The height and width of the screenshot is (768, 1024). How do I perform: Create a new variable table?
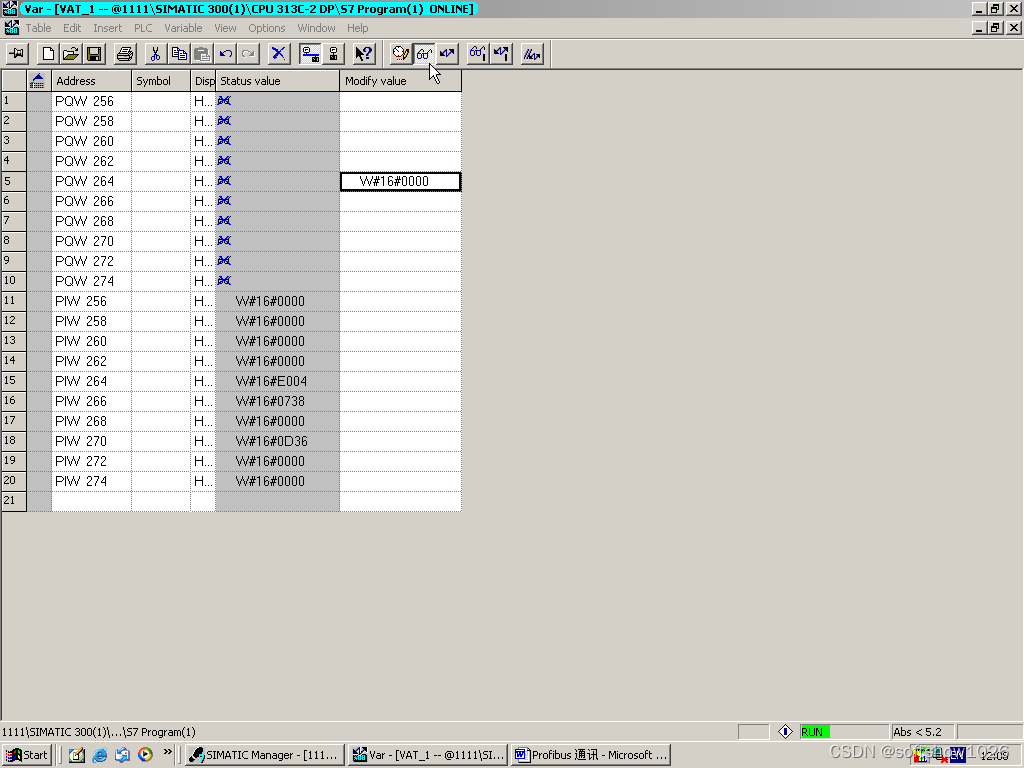click(48, 54)
